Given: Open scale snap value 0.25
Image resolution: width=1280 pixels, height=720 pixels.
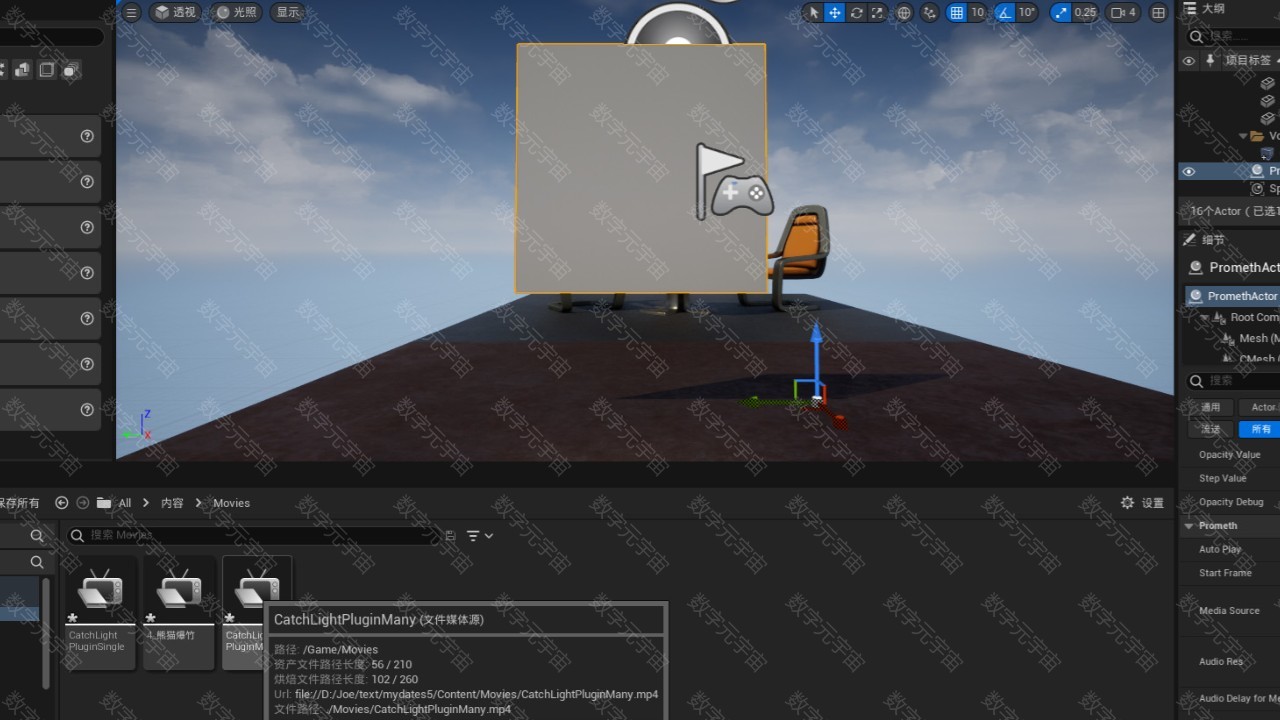Looking at the screenshot, I should coord(1085,12).
